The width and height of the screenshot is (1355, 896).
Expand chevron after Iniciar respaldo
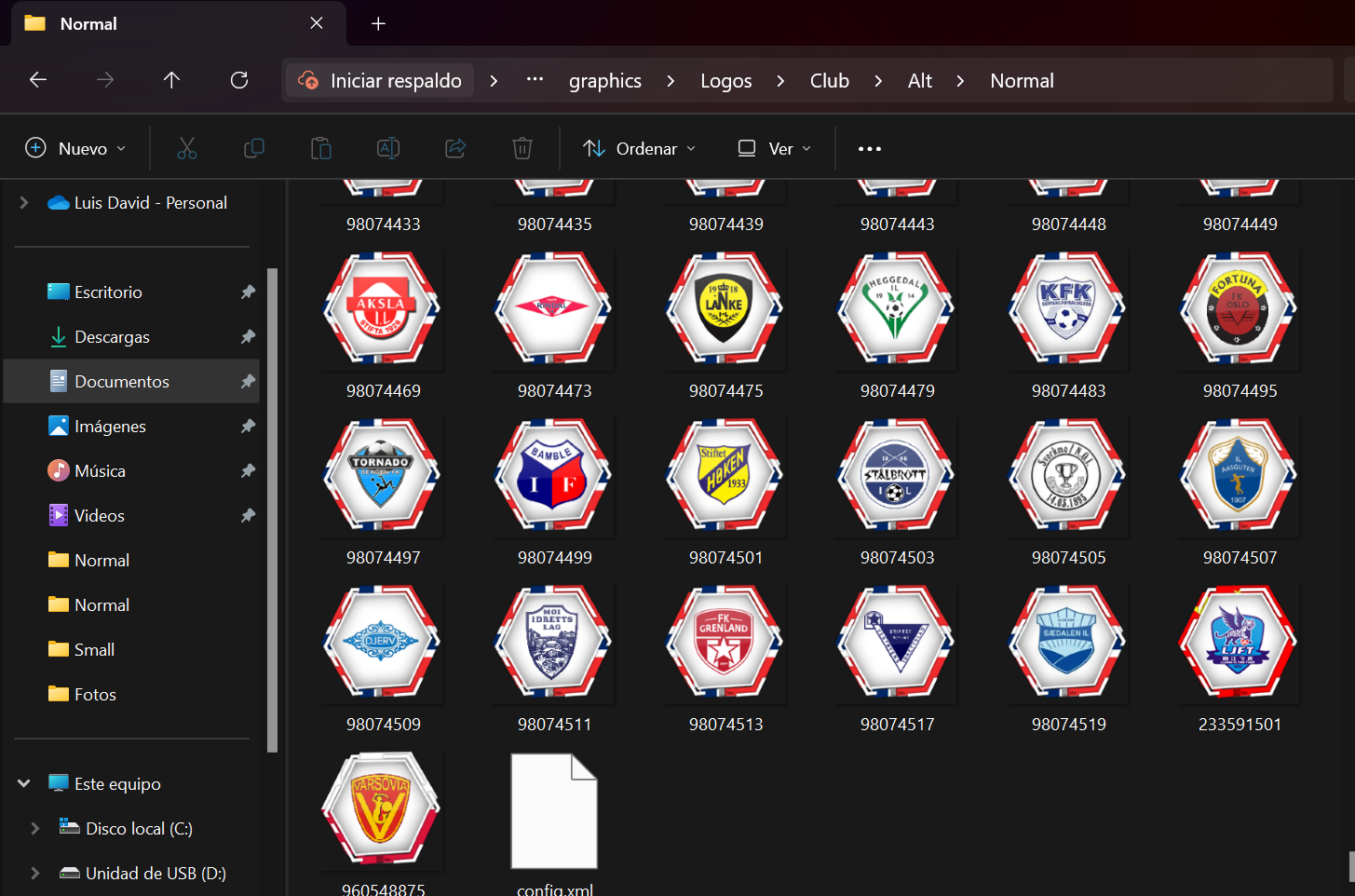(x=494, y=81)
